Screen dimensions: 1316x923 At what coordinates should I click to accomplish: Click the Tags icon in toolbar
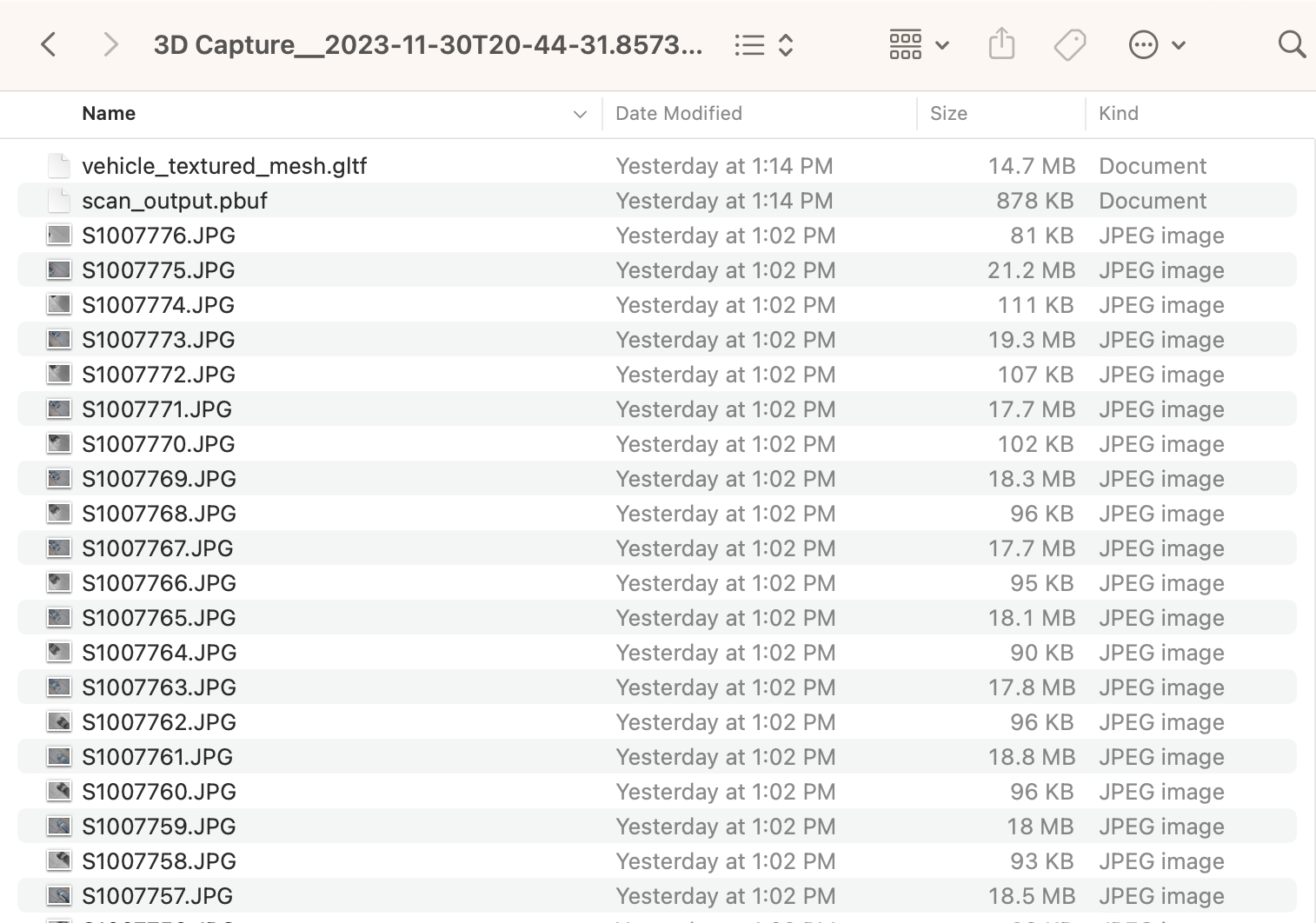[x=1070, y=44]
